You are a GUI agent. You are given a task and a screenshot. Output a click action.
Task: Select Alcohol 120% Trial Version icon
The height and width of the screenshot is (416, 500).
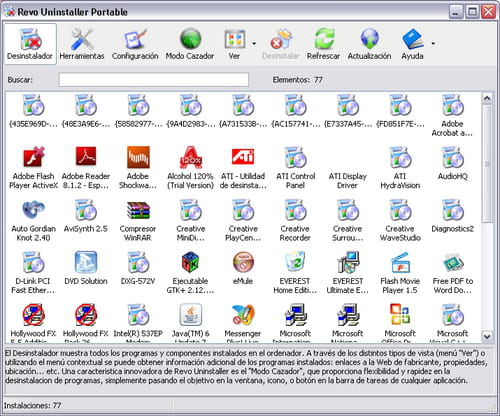pyautogui.click(x=190, y=157)
